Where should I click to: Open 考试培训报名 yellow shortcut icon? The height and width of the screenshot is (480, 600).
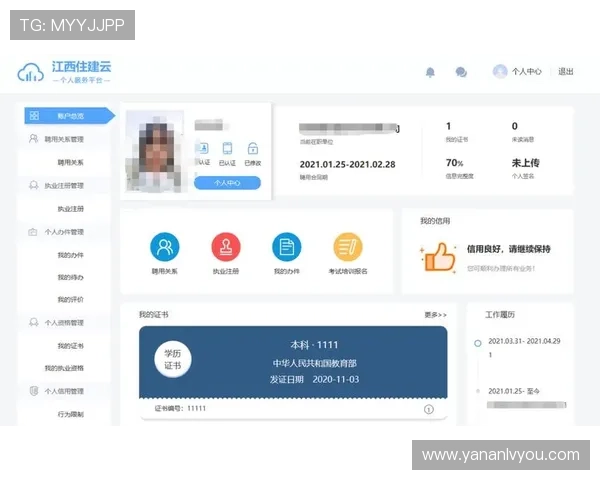click(x=348, y=247)
